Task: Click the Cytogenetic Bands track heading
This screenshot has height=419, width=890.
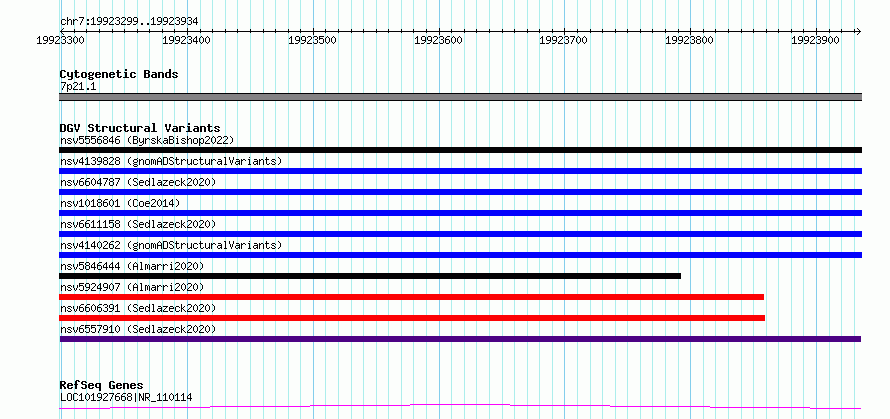Action: tap(119, 74)
